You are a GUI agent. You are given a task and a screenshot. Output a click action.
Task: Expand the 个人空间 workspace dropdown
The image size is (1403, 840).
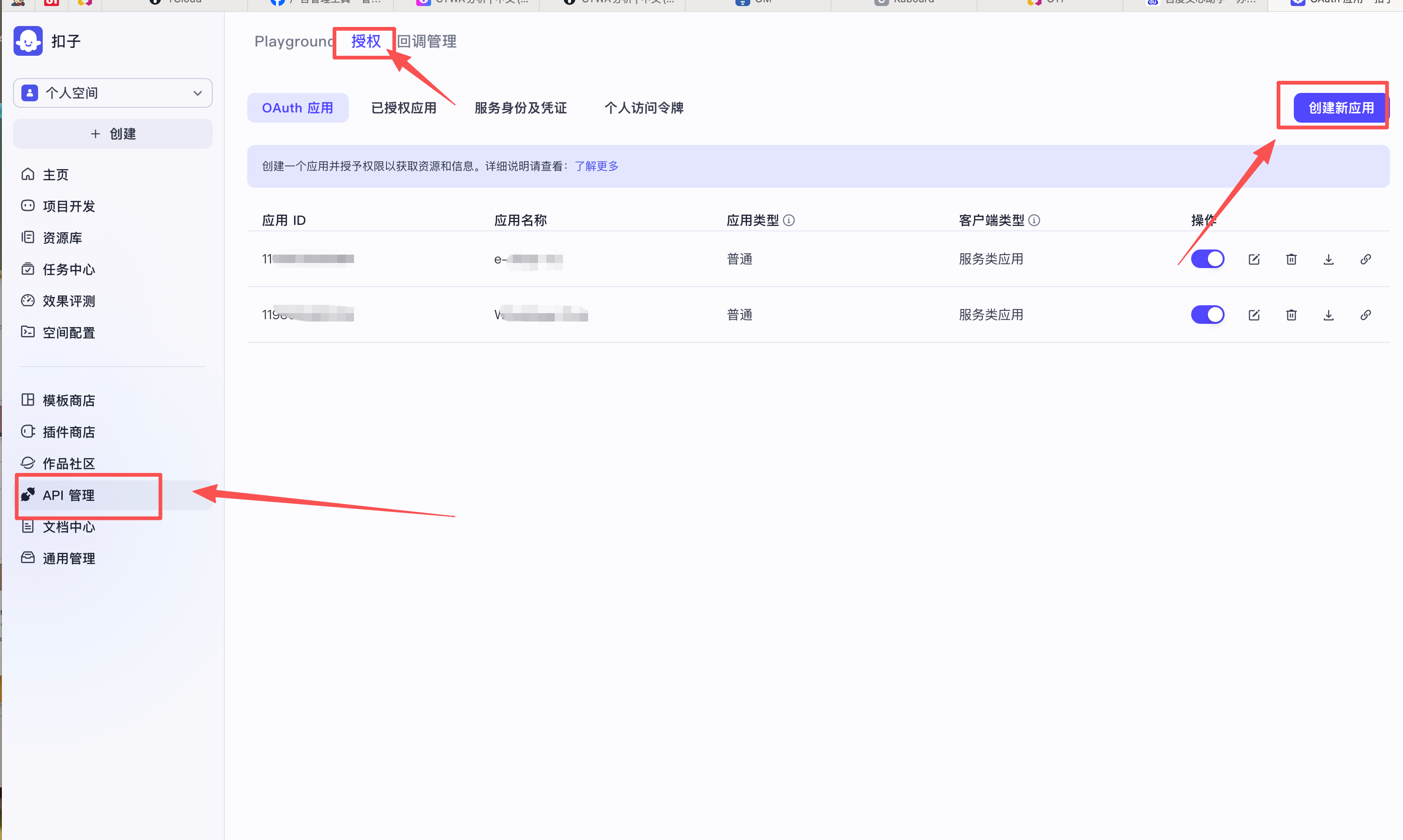[x=112, y=93]
